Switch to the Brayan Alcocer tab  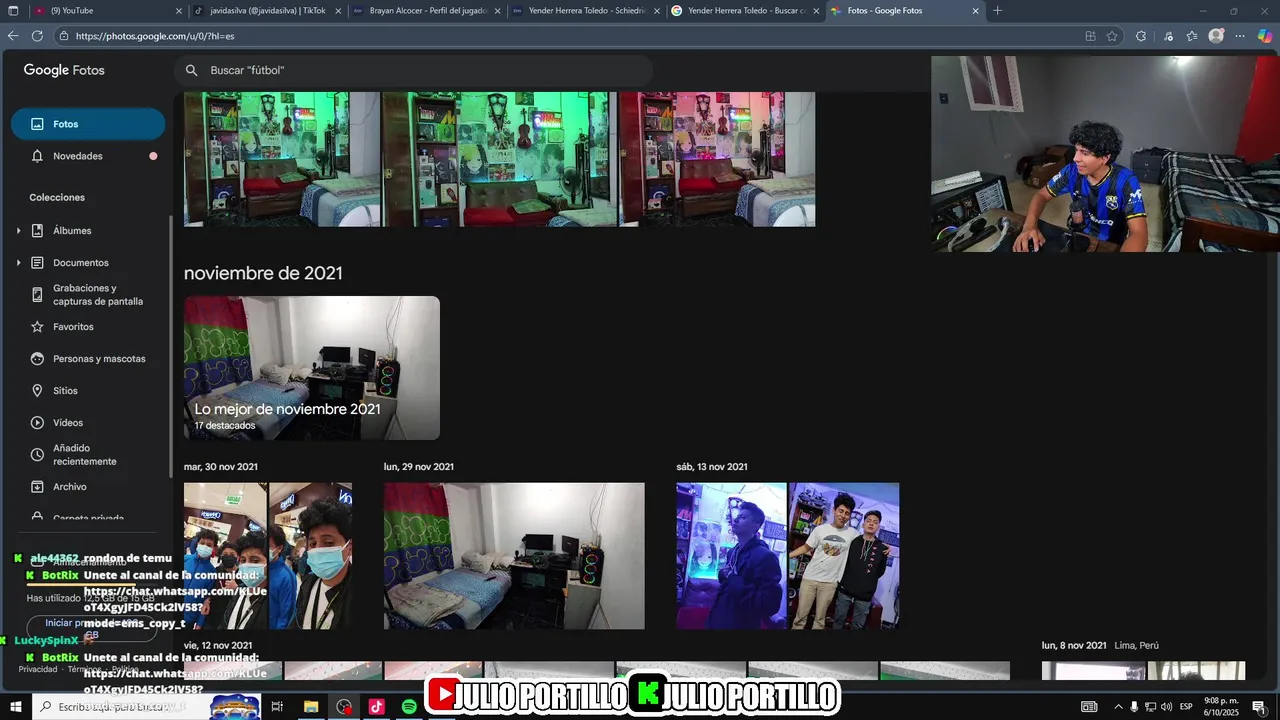(x=427, y=11)
